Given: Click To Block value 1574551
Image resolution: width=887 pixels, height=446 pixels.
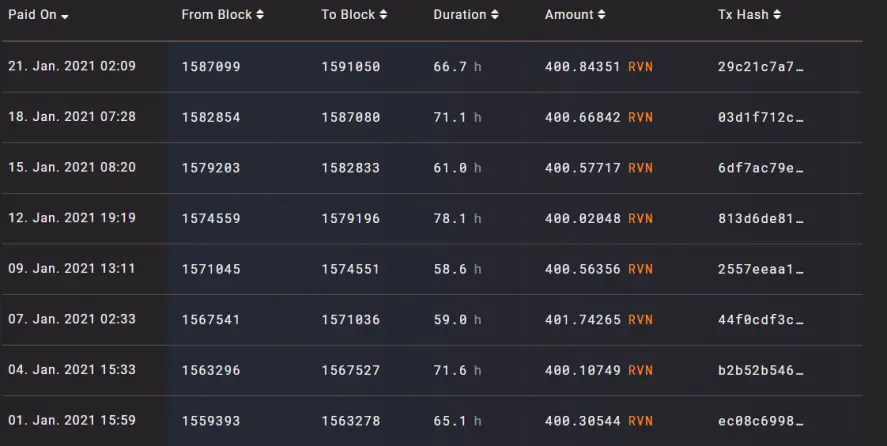Looking at the screenshot, I should pyautogui.click(x=351, y=269).
